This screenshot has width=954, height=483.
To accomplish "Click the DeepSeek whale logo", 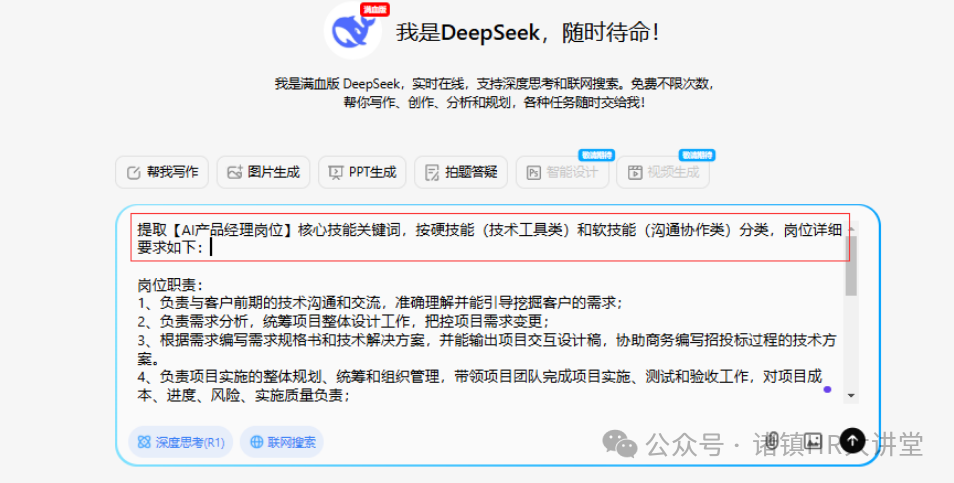I will (353, 30).
